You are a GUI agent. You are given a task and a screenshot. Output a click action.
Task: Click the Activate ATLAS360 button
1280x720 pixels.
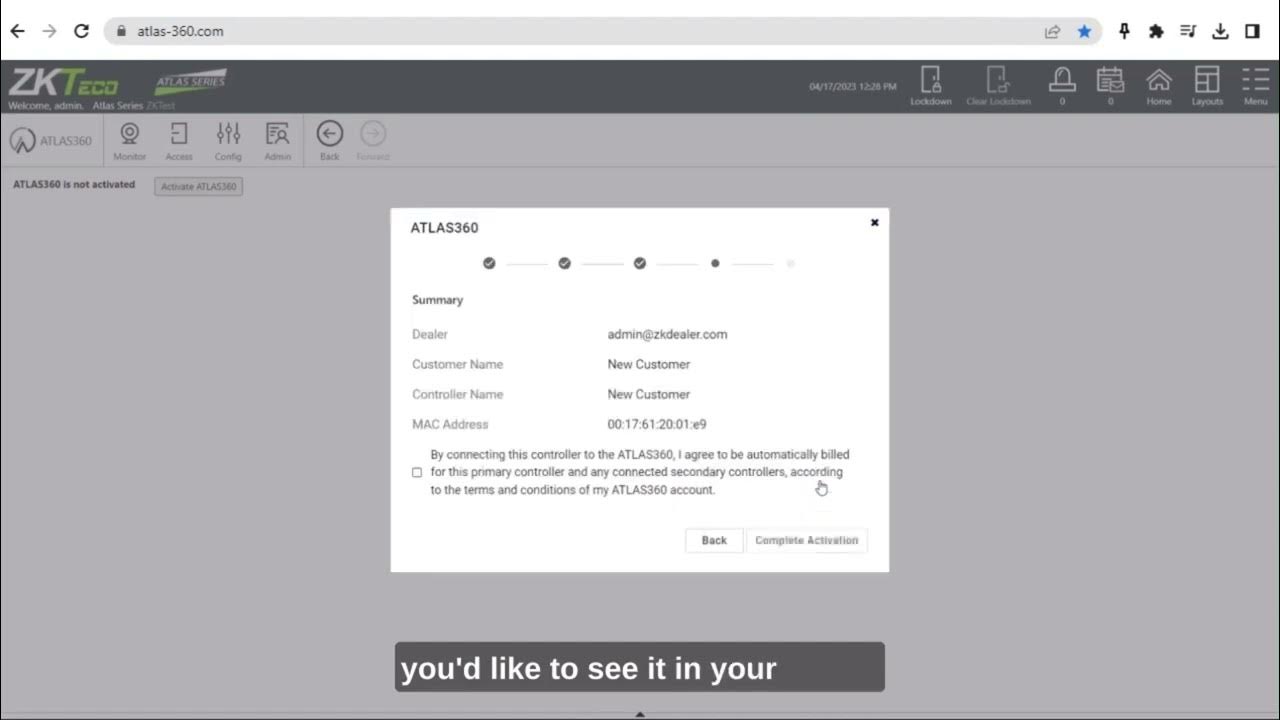tap(198, 186)
